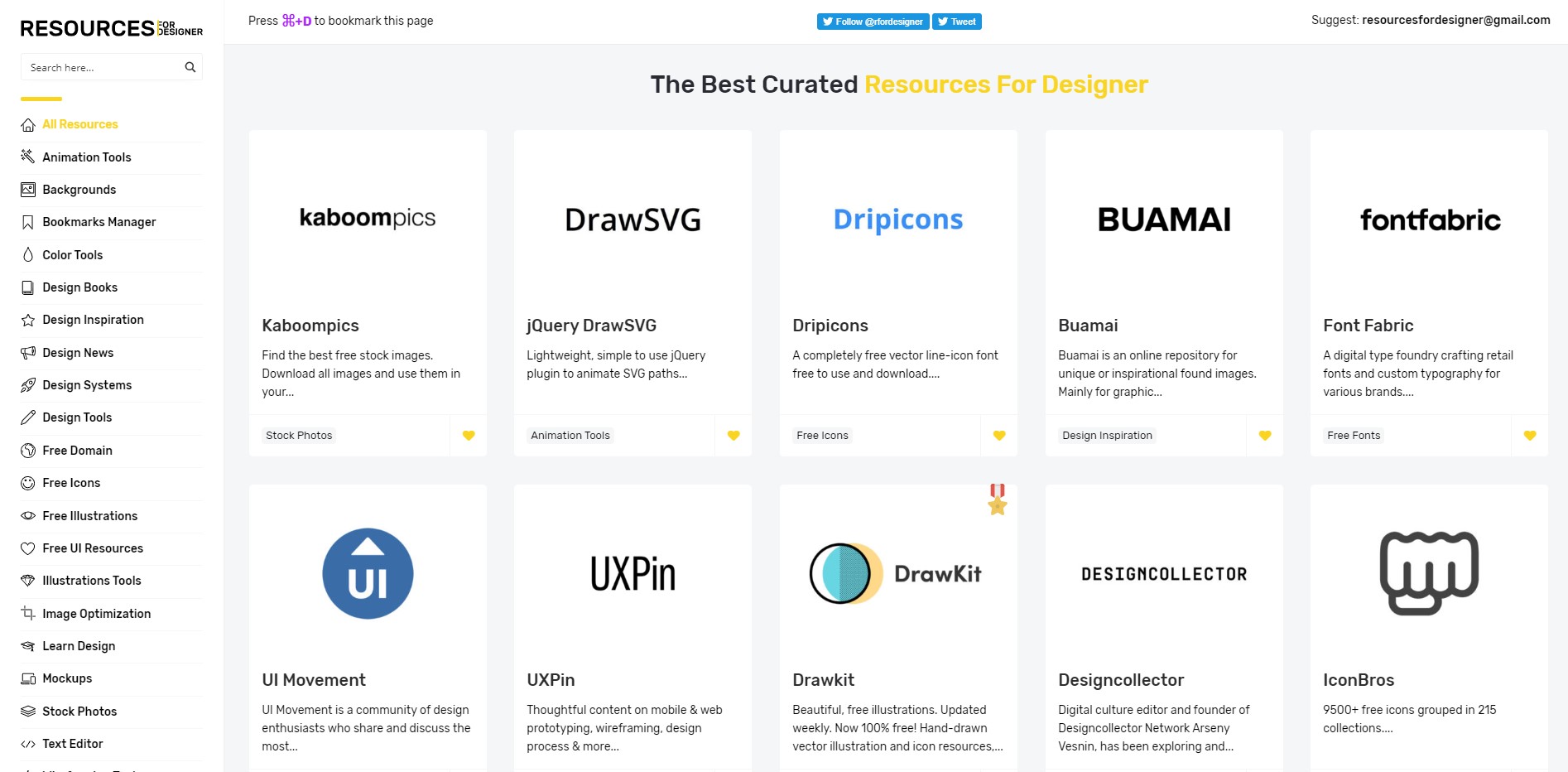Open the DESIGNCOLLECTOR logo thumbnail
The width and height of the screenshot is (1568, 772).
(1164, 573)
